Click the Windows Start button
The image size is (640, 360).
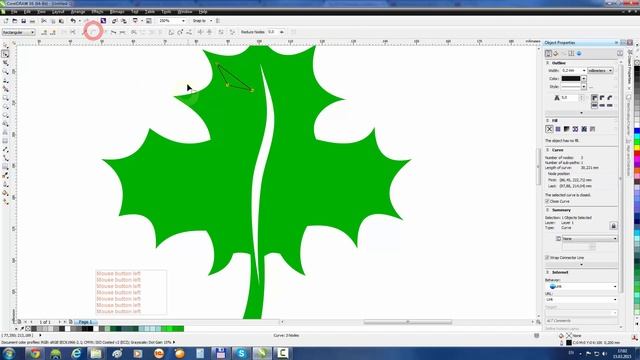[x=9, y=353]
